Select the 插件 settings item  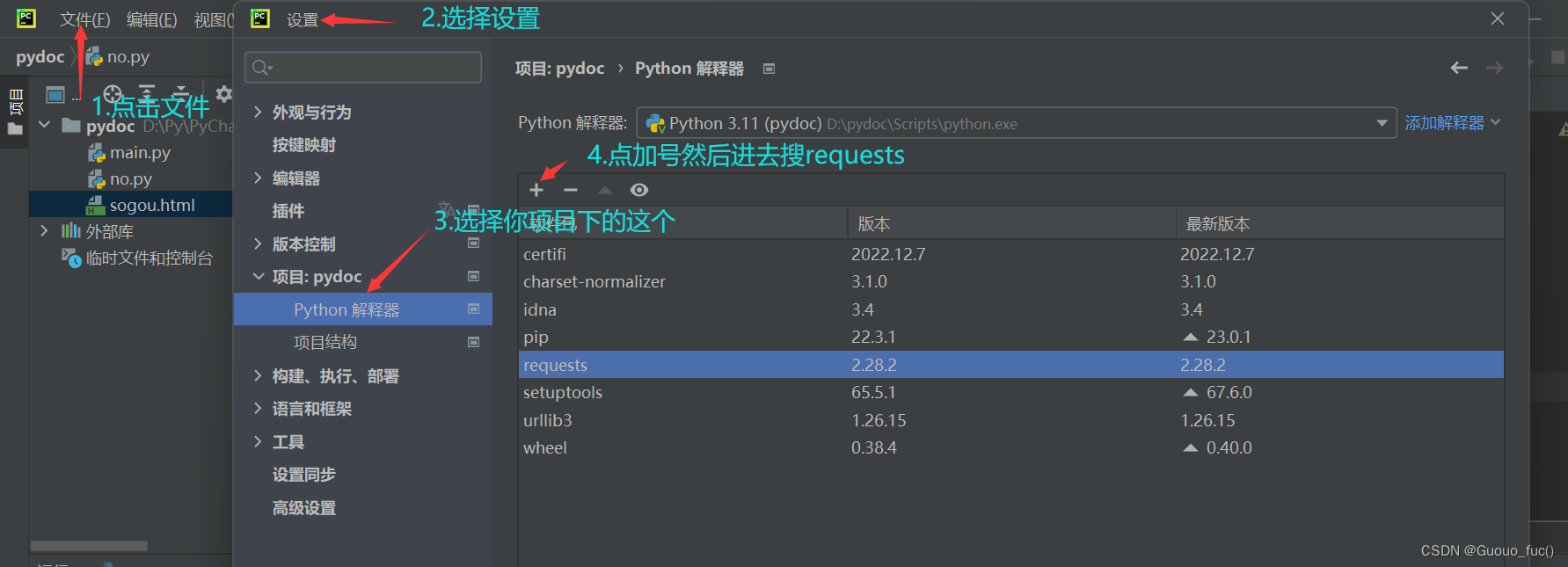point(288,211)
